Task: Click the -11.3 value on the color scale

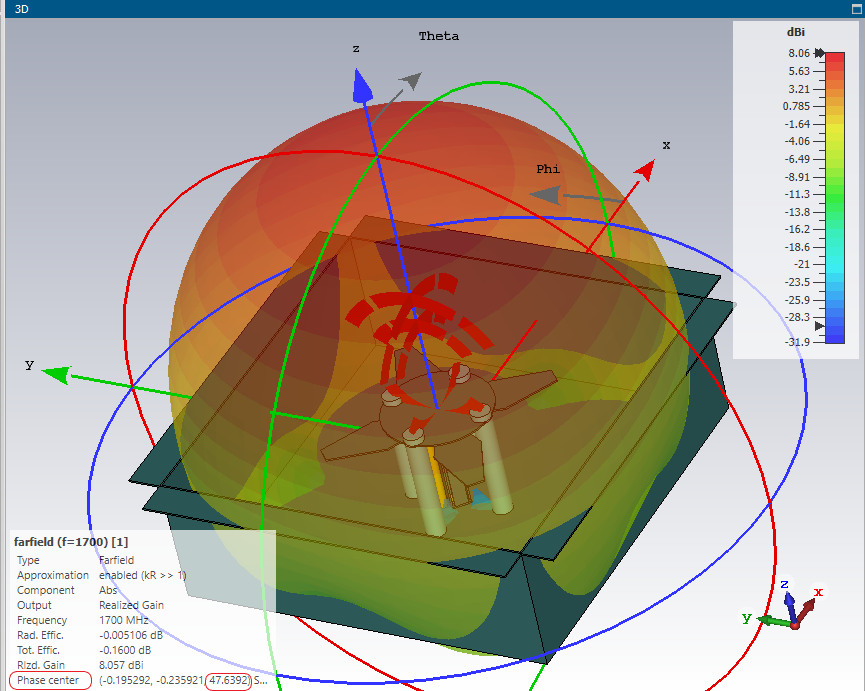Action: (x=797, y=194)
